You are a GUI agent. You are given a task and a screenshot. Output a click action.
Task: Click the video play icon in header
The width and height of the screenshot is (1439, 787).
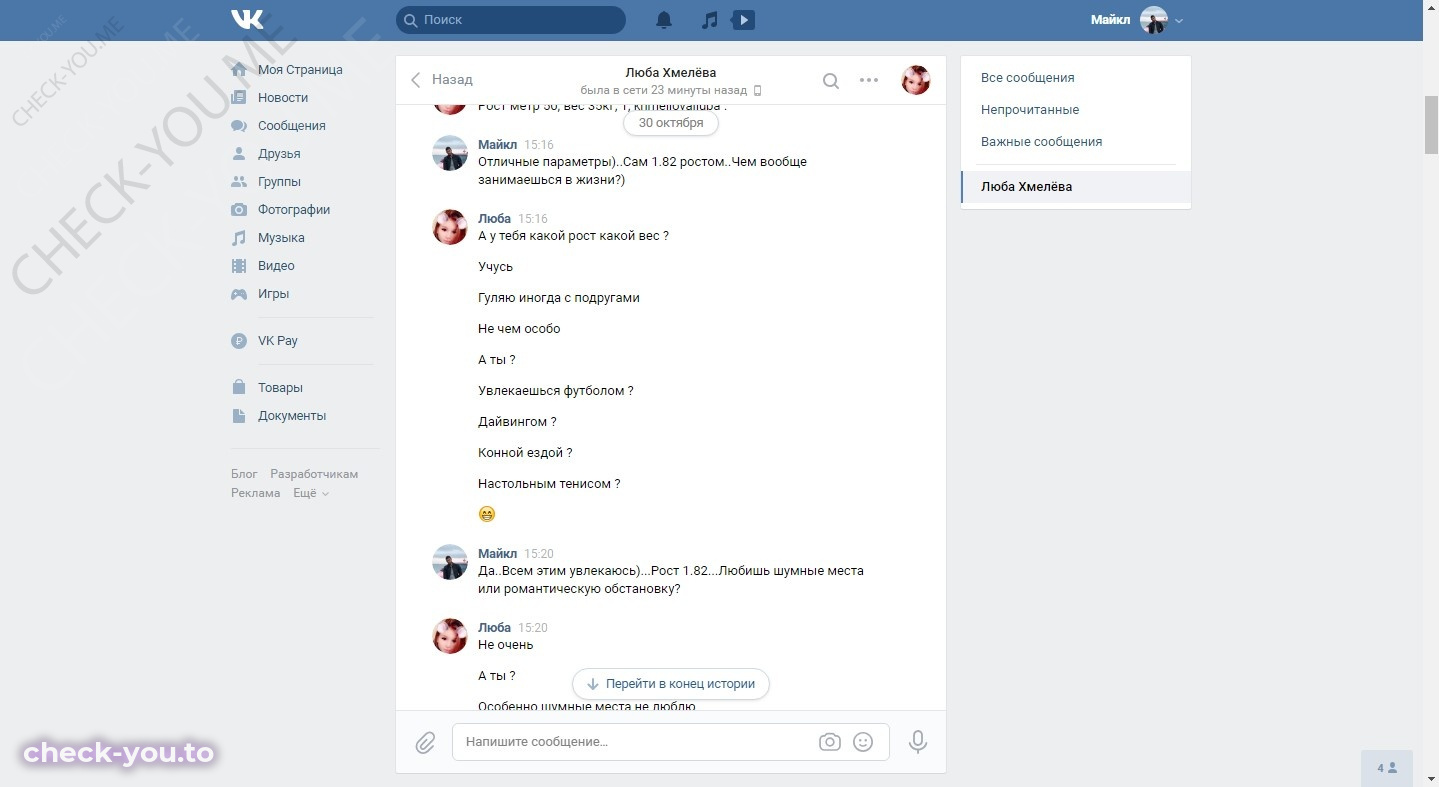click(743, 20)
